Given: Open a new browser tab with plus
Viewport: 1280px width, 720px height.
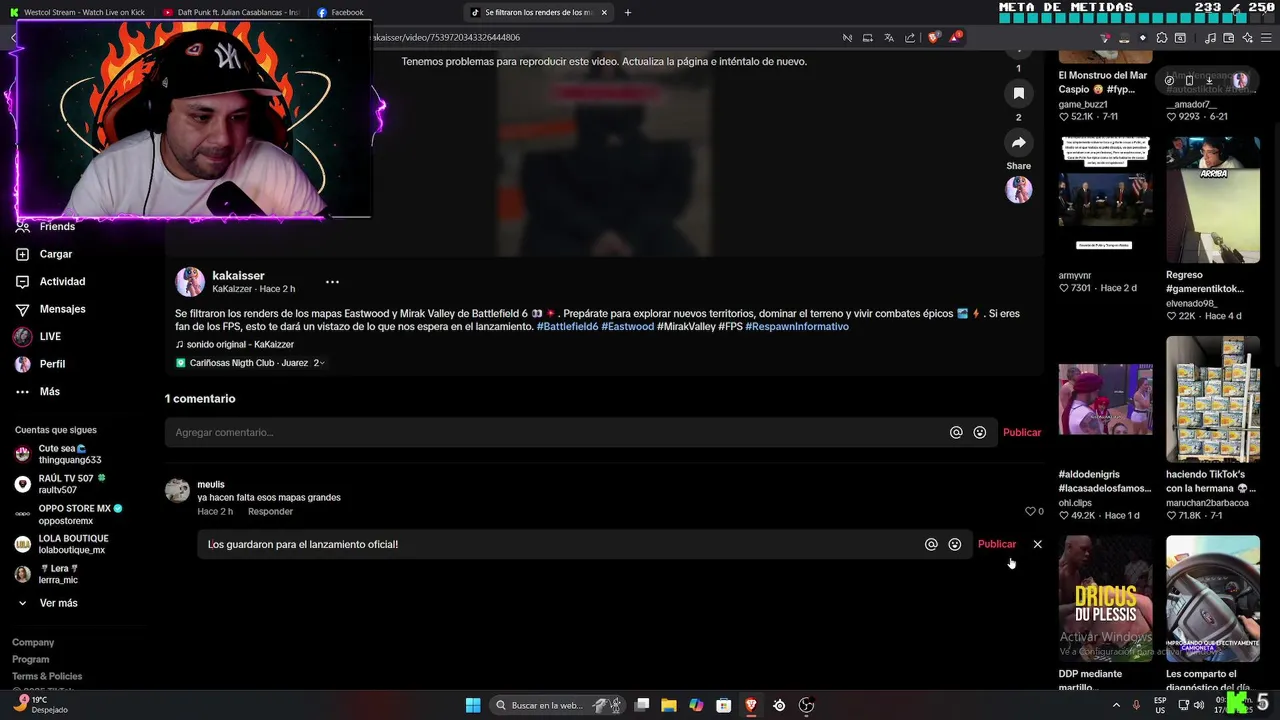Looking at the screenshot, I should 628,13.
